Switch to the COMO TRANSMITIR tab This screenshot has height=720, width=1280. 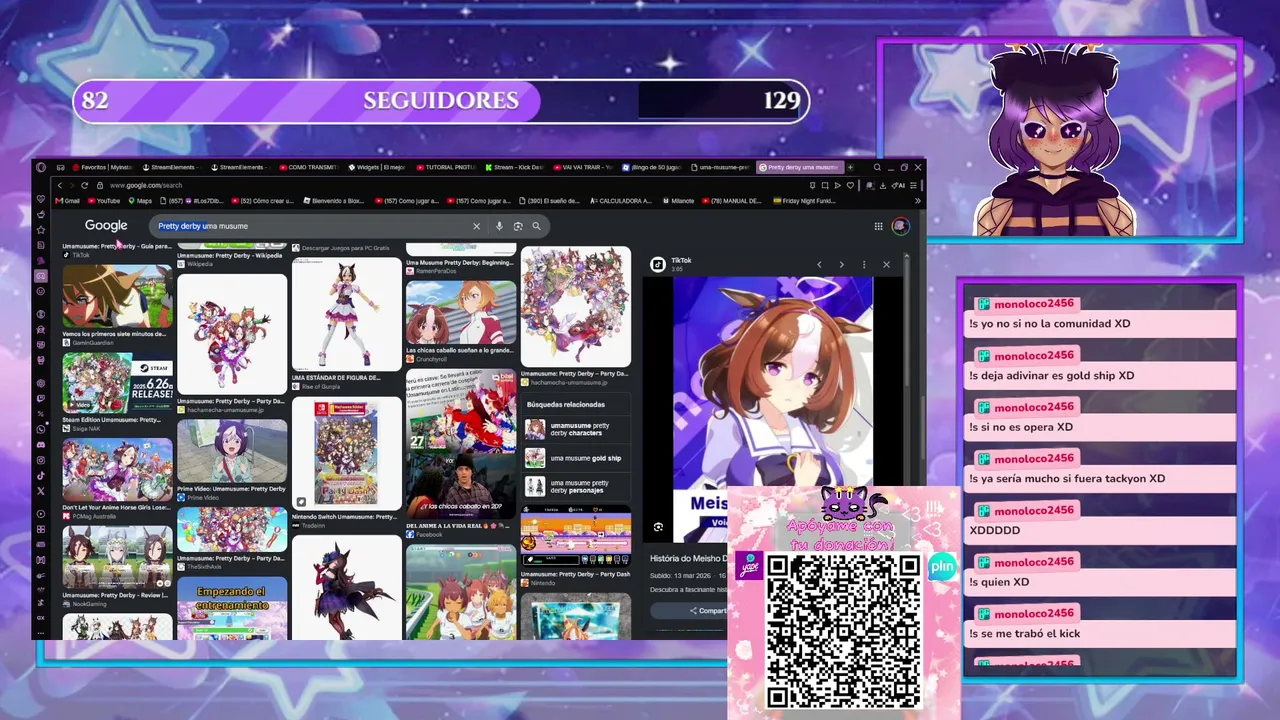point(309,167)
